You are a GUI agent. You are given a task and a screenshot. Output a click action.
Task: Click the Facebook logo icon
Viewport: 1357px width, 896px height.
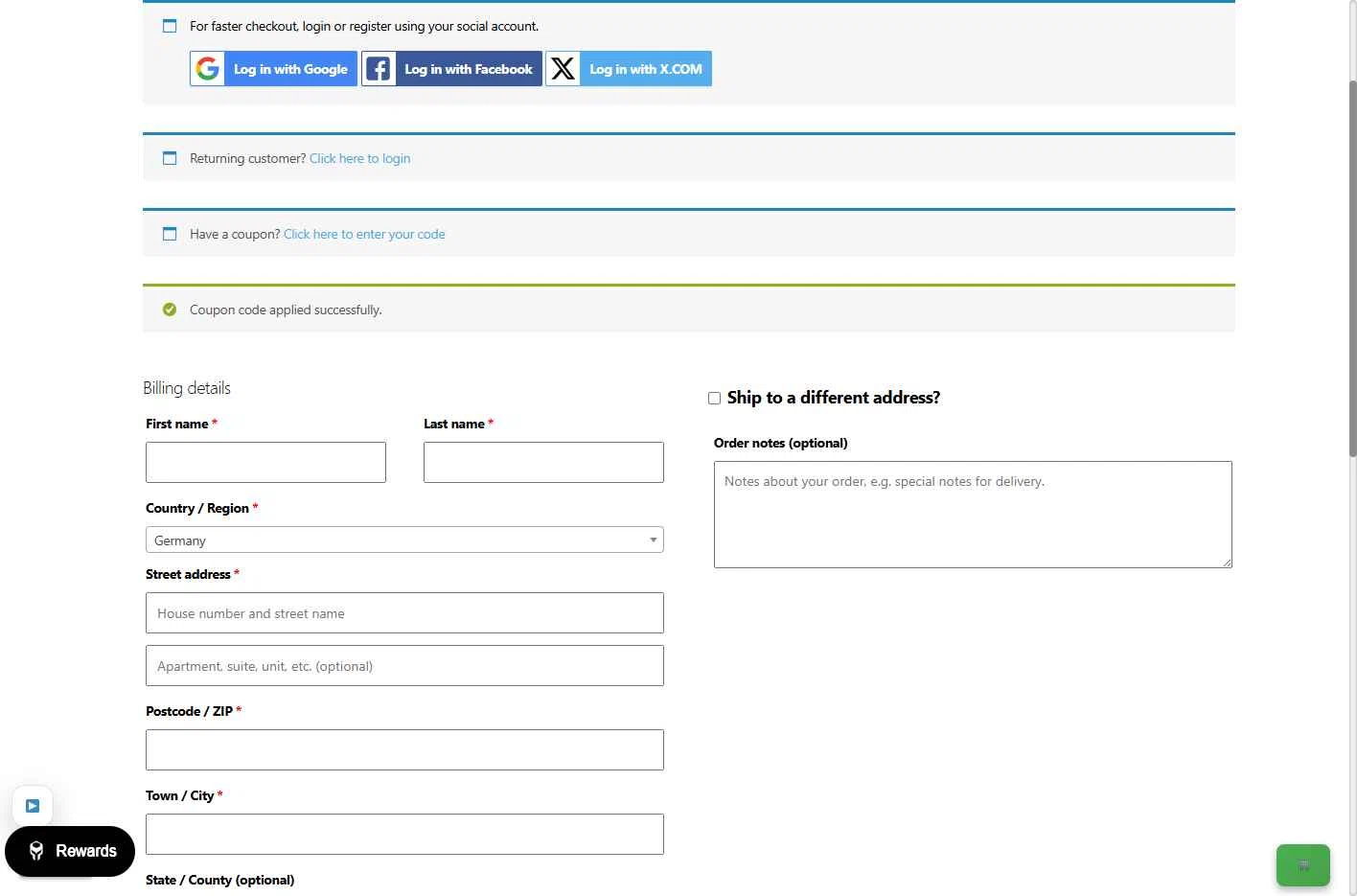pyautogui.click(x=379, y=69)
